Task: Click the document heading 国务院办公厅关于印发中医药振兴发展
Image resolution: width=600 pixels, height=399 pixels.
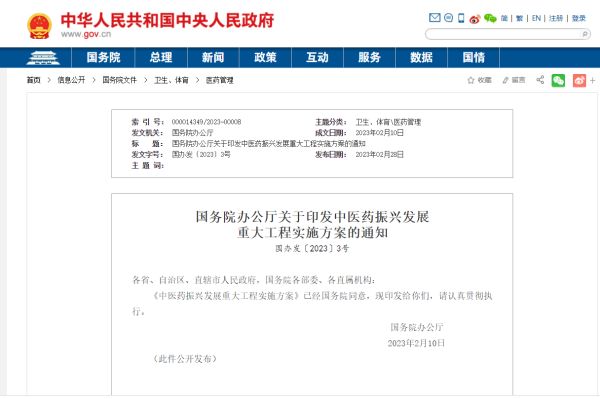Action: coord(312,217)
